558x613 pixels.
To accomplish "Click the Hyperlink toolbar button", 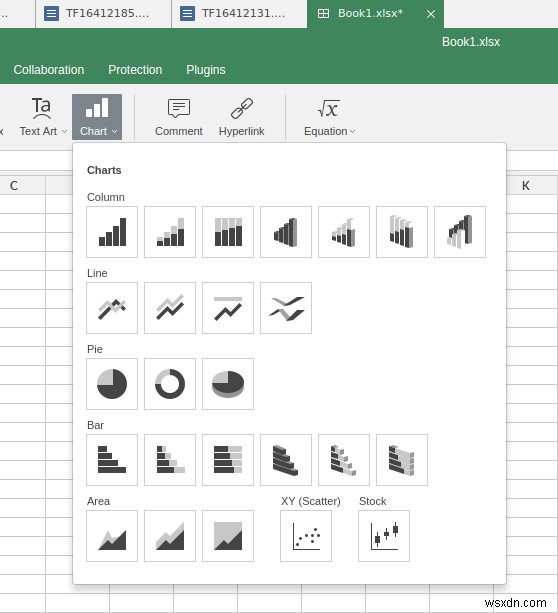I will tap(242, 117).
